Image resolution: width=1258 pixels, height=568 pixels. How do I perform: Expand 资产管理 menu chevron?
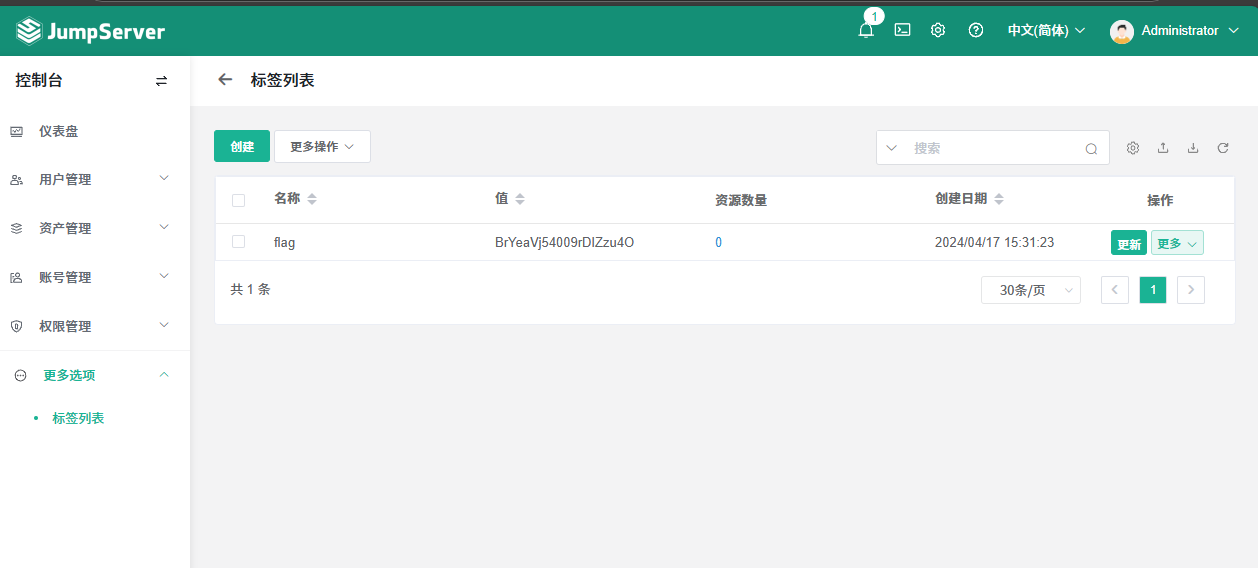point(164,227)
